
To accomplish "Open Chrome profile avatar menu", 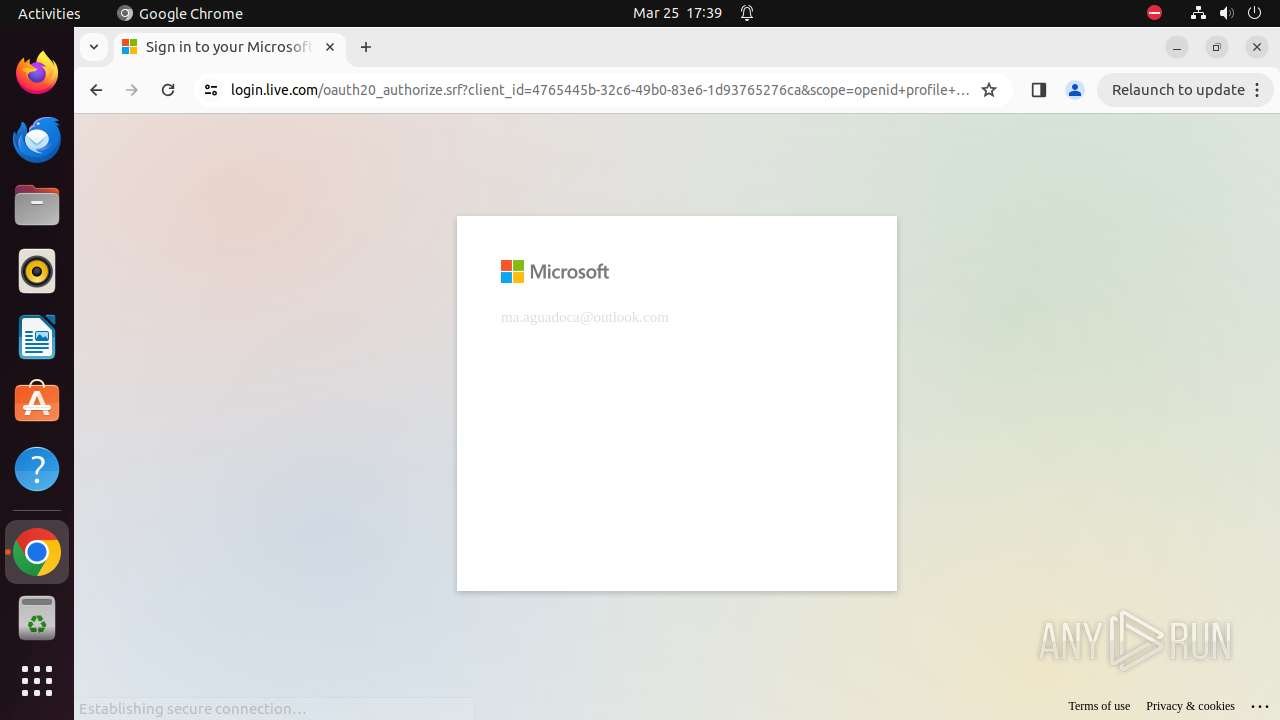I will click(1075, 90).
